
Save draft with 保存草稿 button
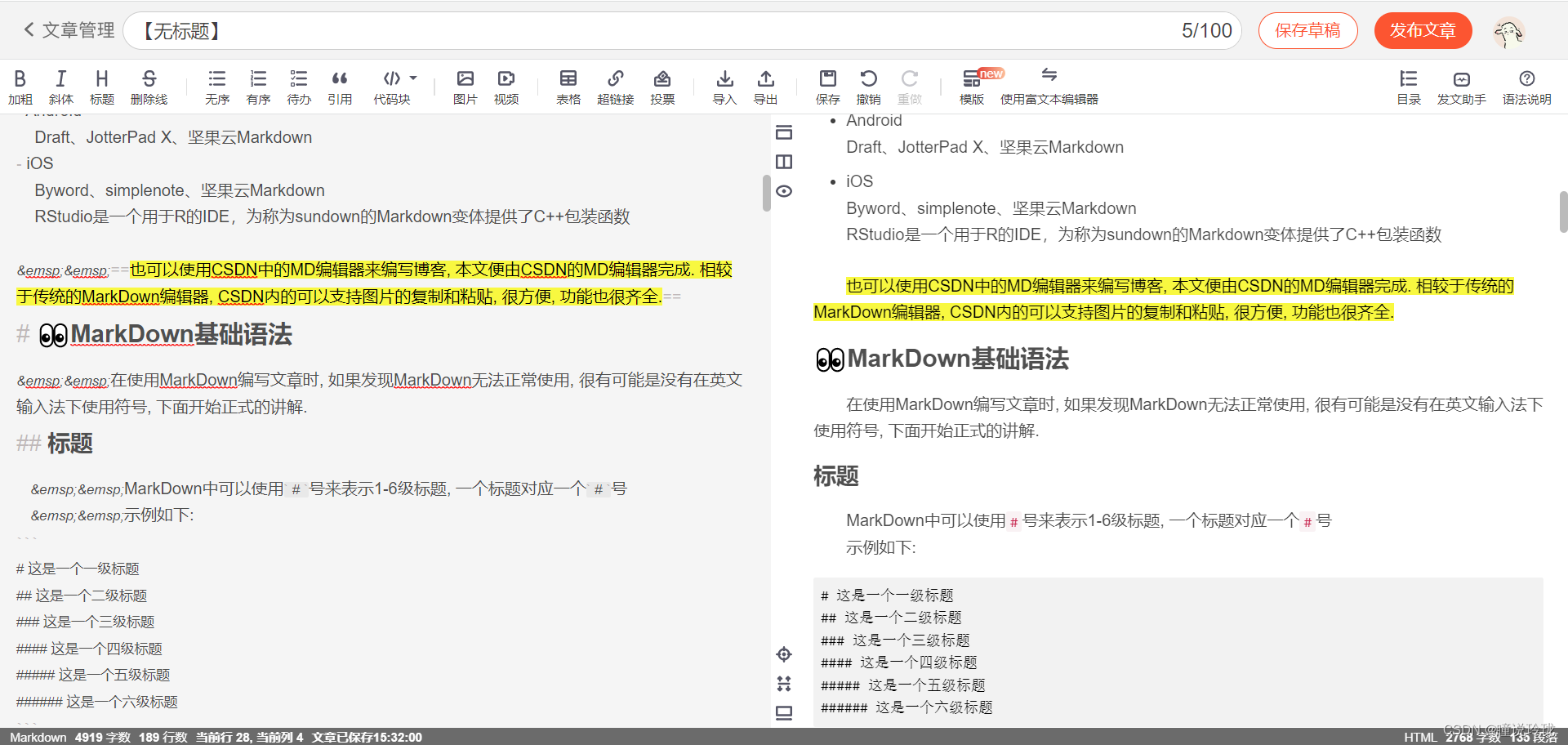(1308, 31)
